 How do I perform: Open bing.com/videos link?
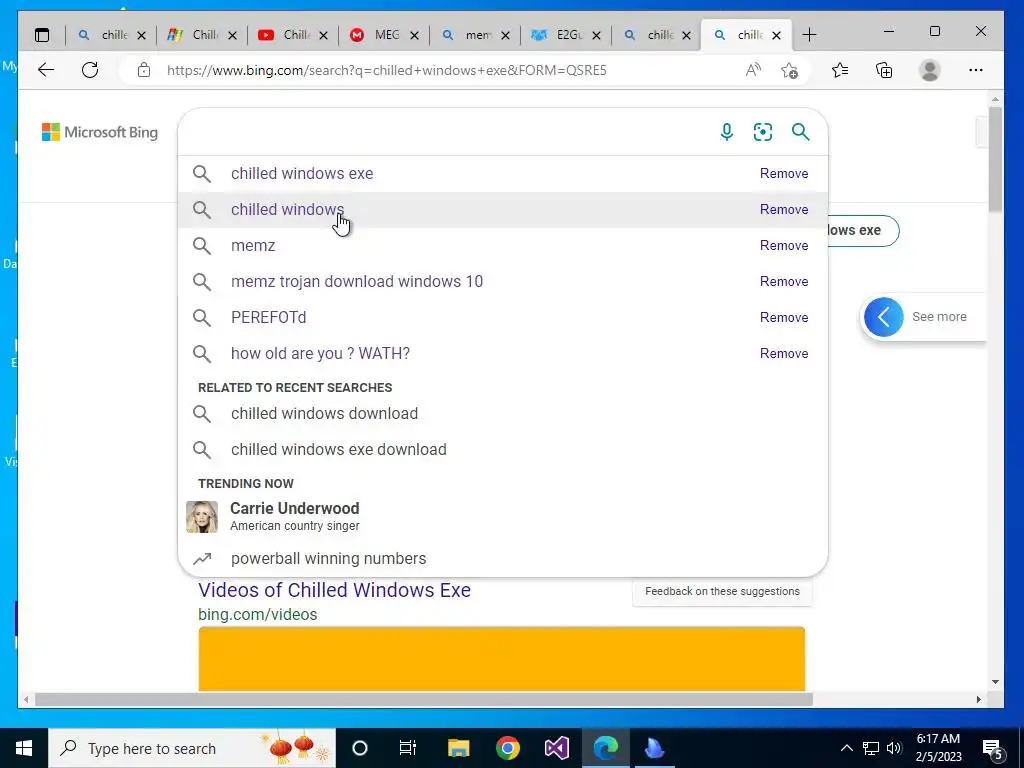(x=257, y=615)
